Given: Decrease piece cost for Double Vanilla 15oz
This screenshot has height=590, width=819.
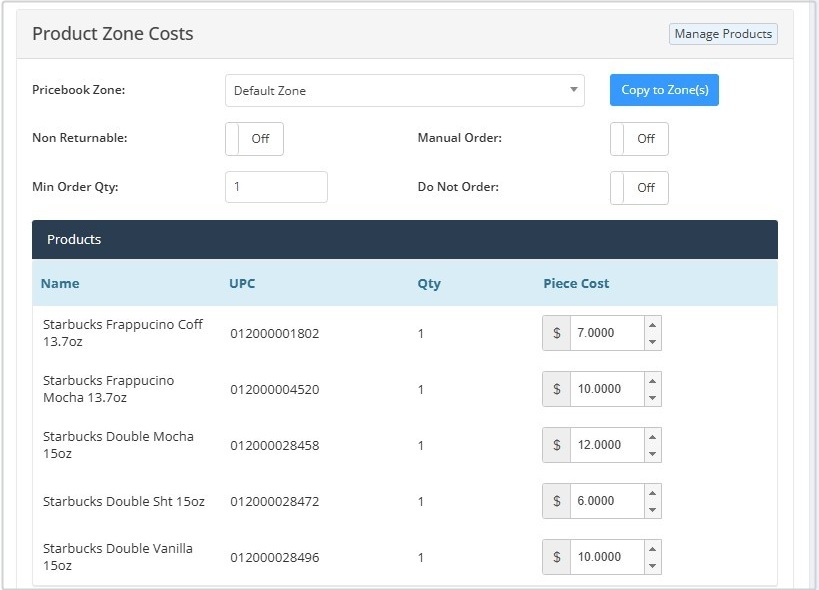Looking at the screenshot, I should pos(652,565).
